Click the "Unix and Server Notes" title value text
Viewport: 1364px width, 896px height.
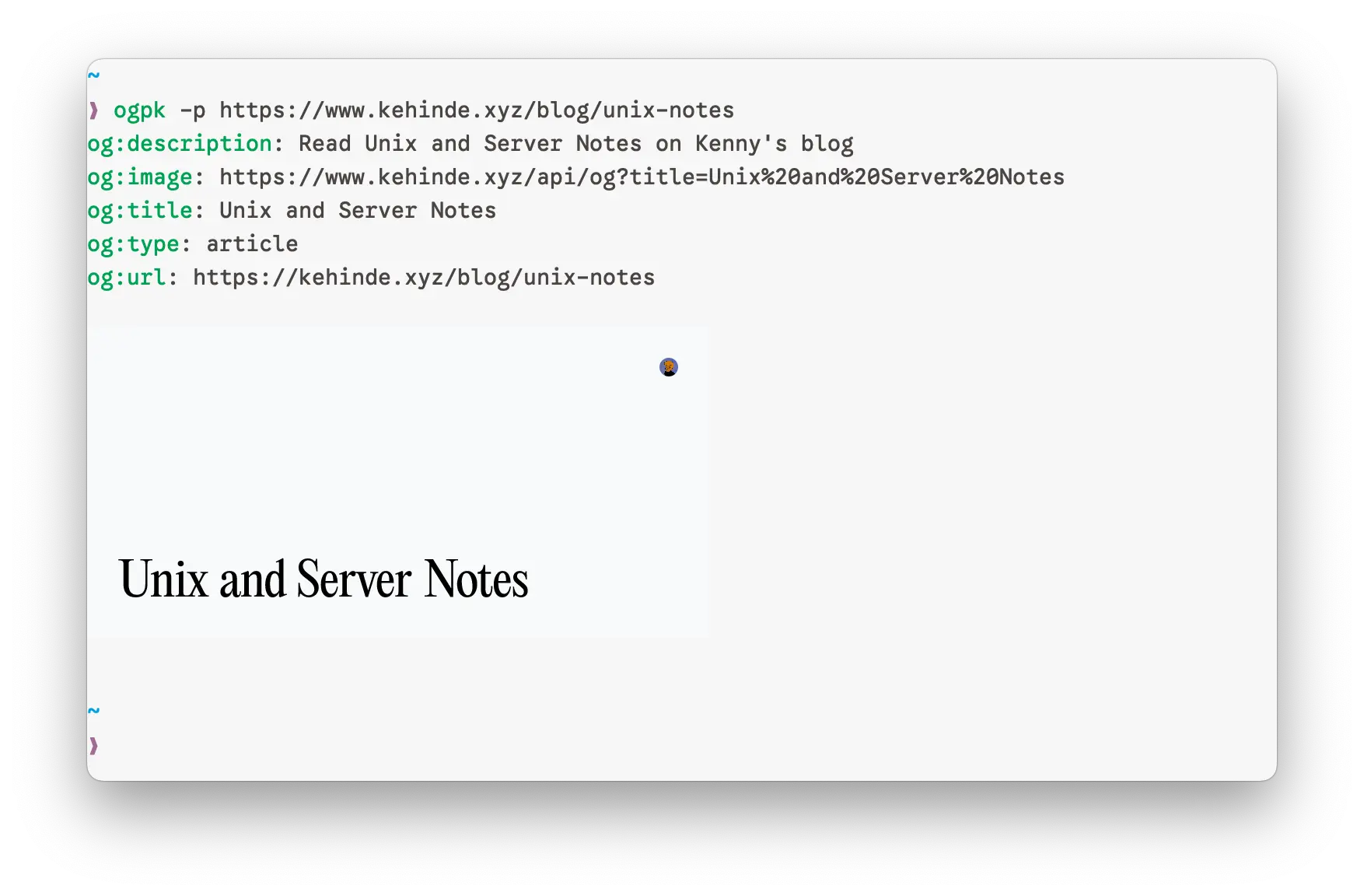click(x=358, y=211)
